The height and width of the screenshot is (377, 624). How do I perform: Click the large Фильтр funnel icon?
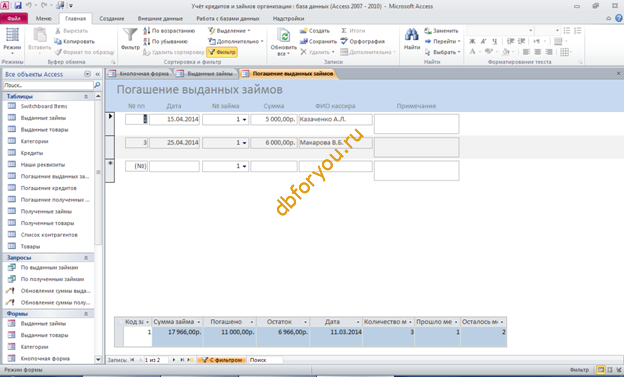coord(130,39)
